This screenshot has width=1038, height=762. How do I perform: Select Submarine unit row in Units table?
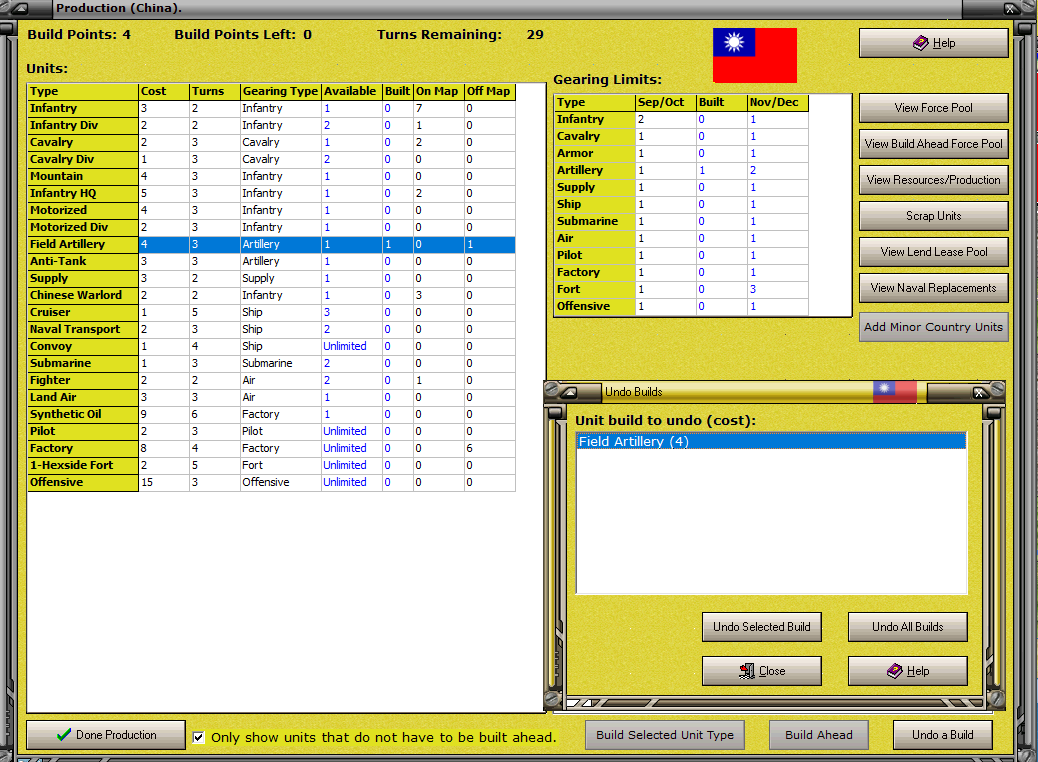[271, 363]
